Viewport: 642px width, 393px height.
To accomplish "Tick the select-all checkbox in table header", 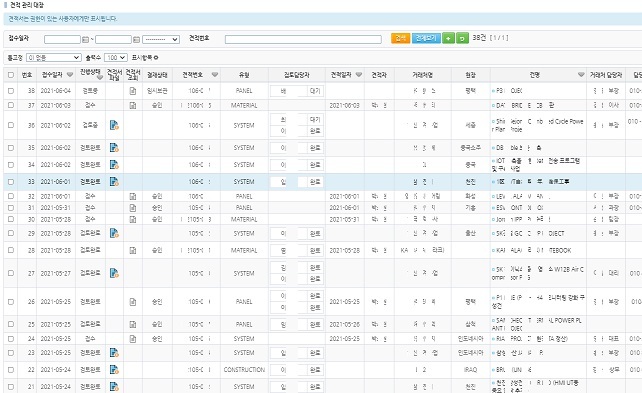I will [11, 75].
